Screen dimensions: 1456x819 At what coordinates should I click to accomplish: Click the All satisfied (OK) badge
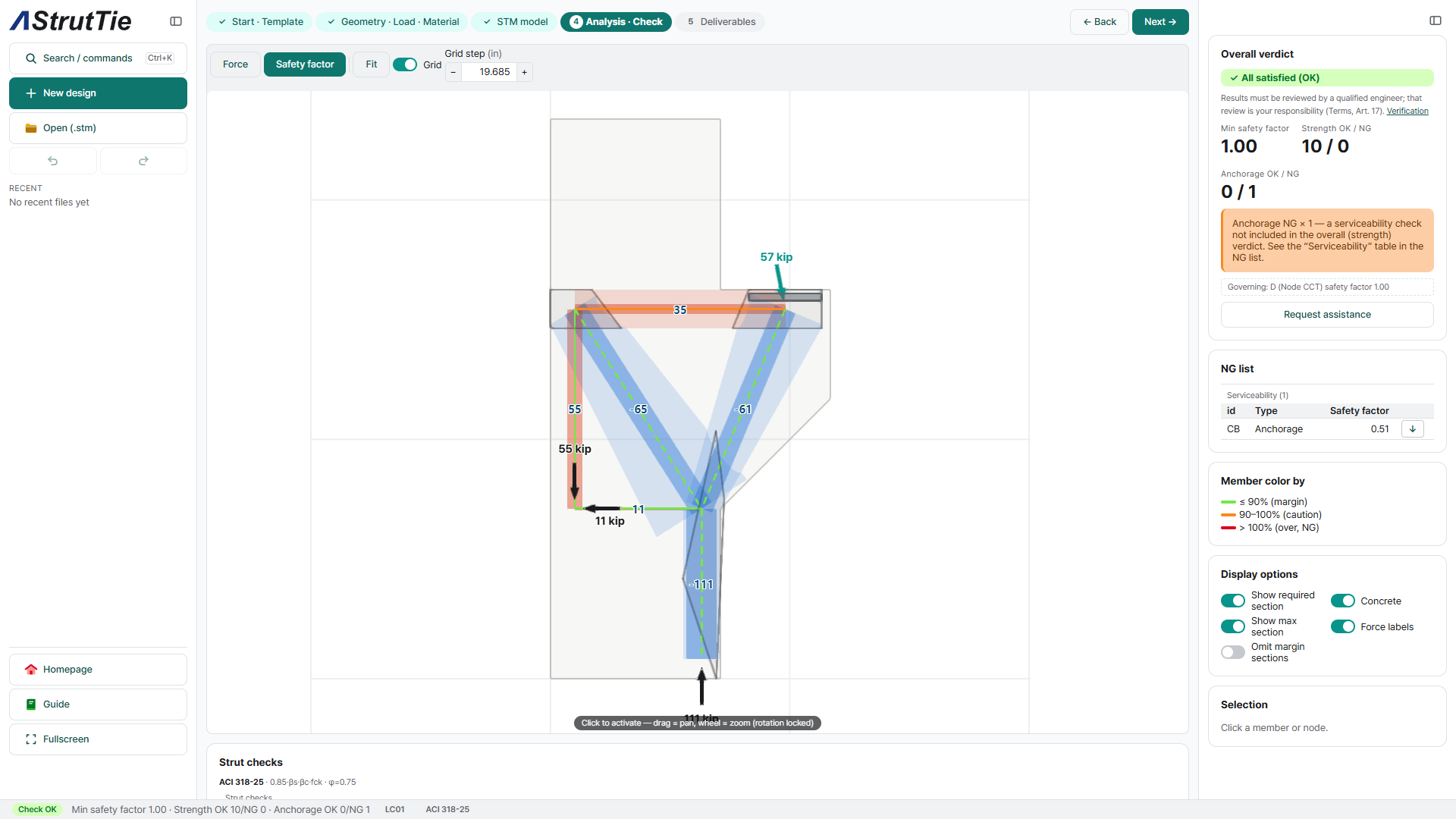tap(1327, 78)
